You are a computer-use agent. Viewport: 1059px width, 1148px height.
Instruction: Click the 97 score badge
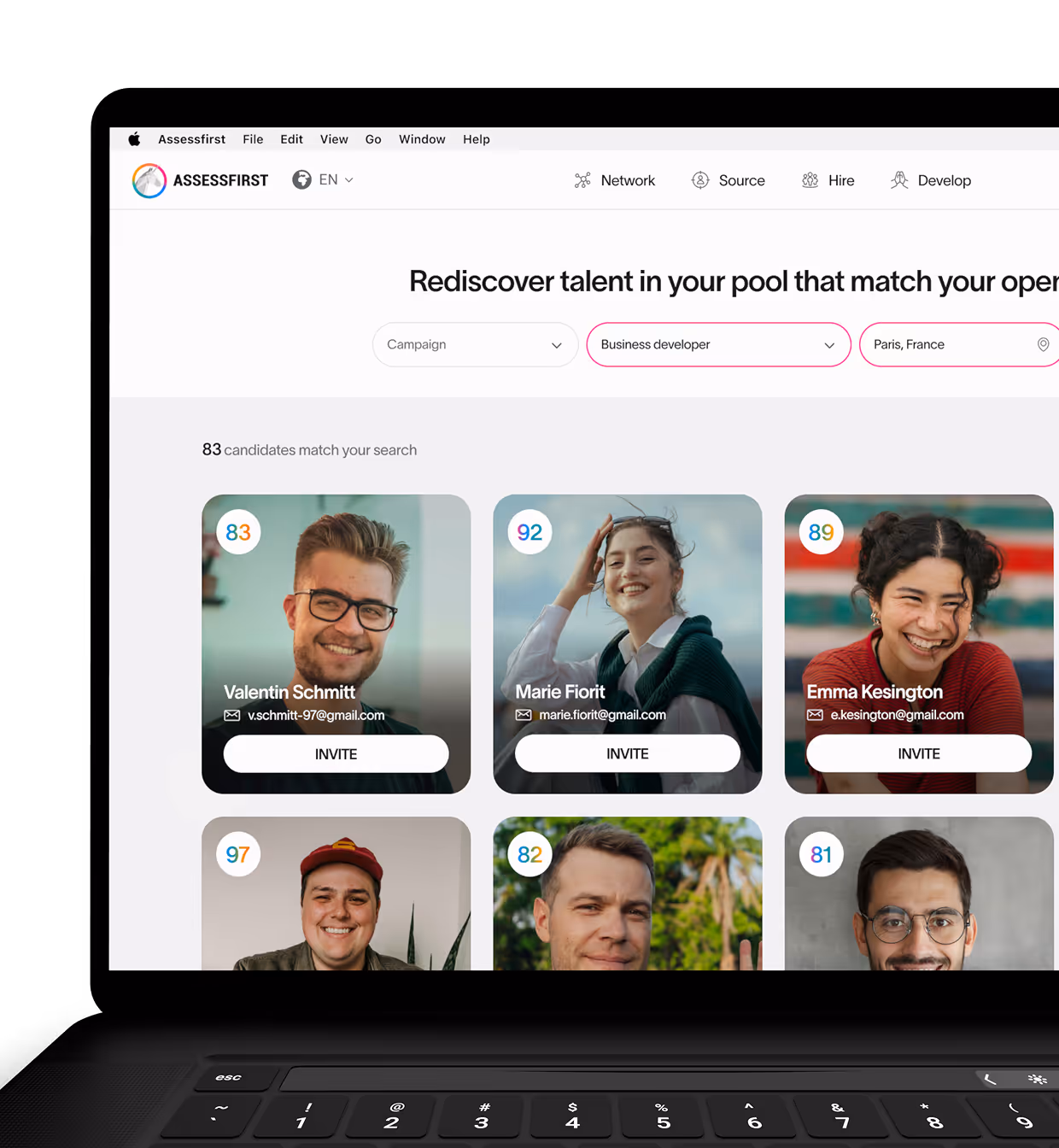[238, 854]
